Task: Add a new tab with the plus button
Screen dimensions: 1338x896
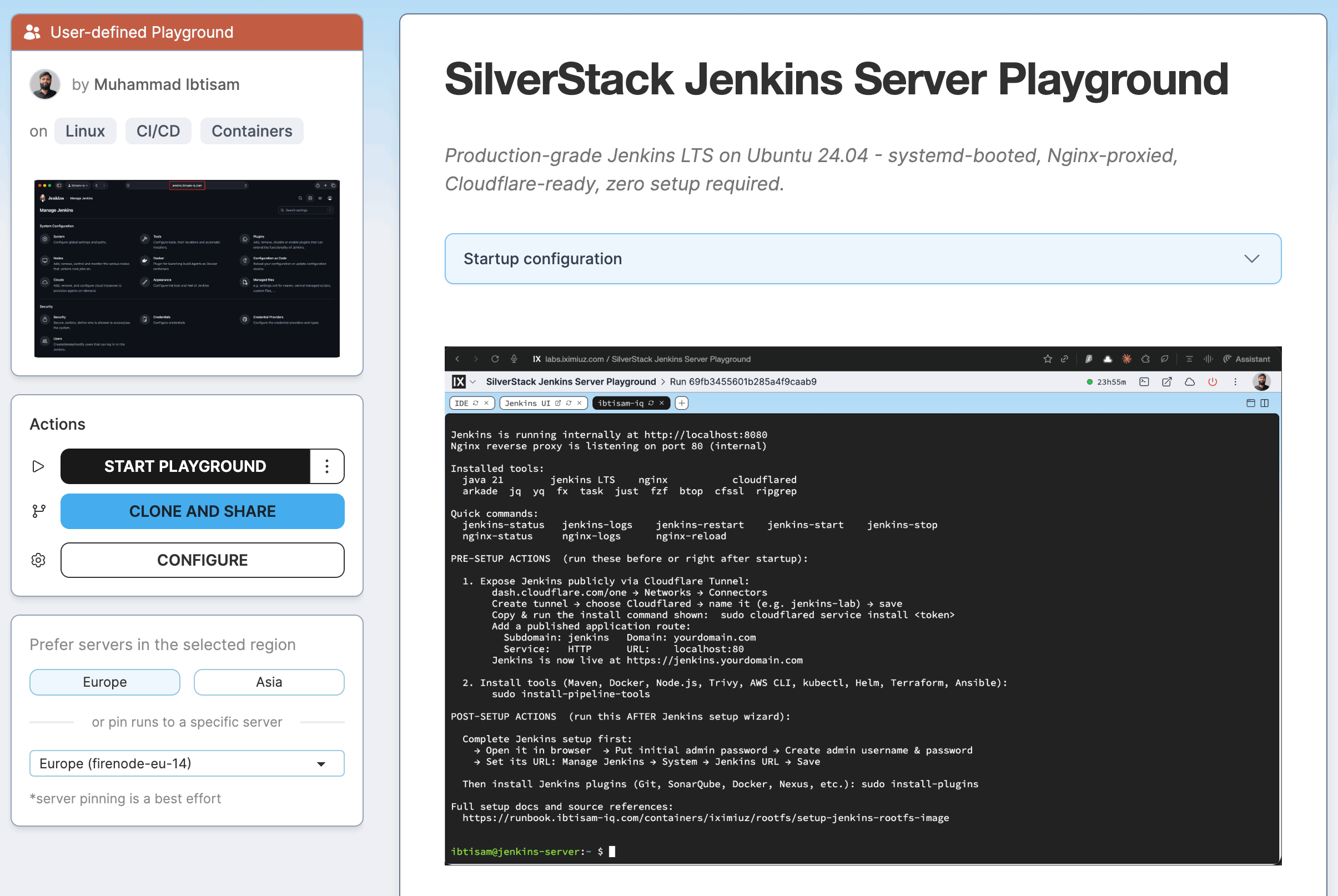Action: pyautogui.click(x=682, y=404)
